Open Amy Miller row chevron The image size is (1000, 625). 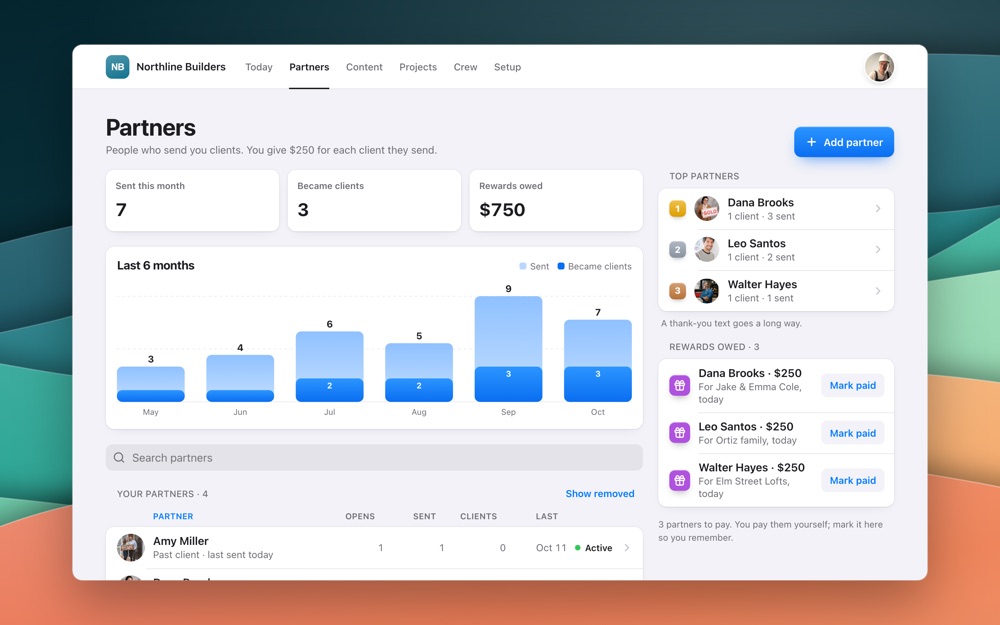click(627, 548)
